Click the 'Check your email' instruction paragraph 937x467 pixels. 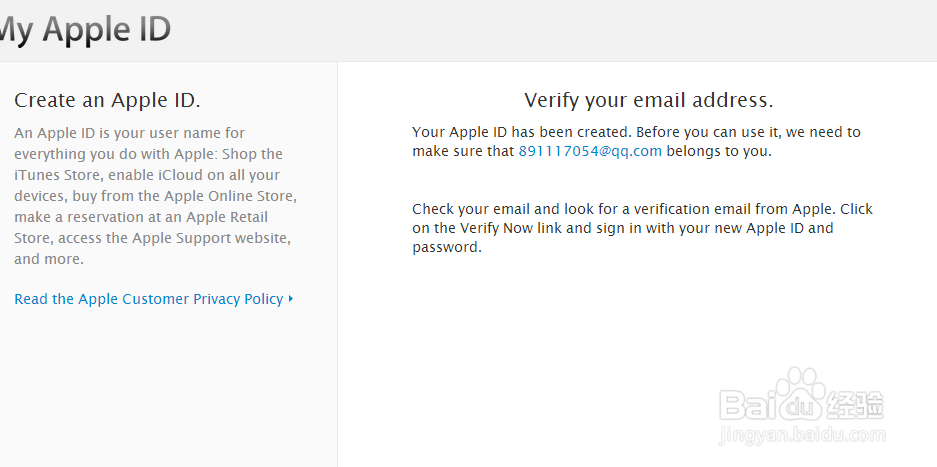[x=642, y=228]
